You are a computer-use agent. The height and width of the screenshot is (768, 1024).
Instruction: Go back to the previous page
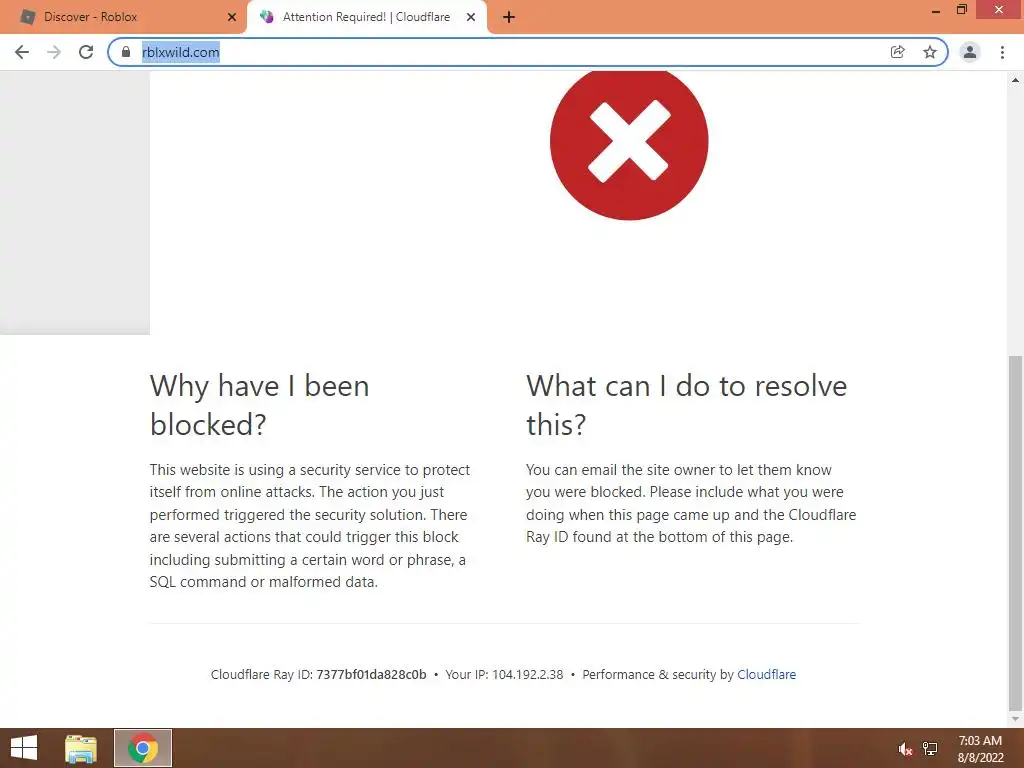[22, 52]
